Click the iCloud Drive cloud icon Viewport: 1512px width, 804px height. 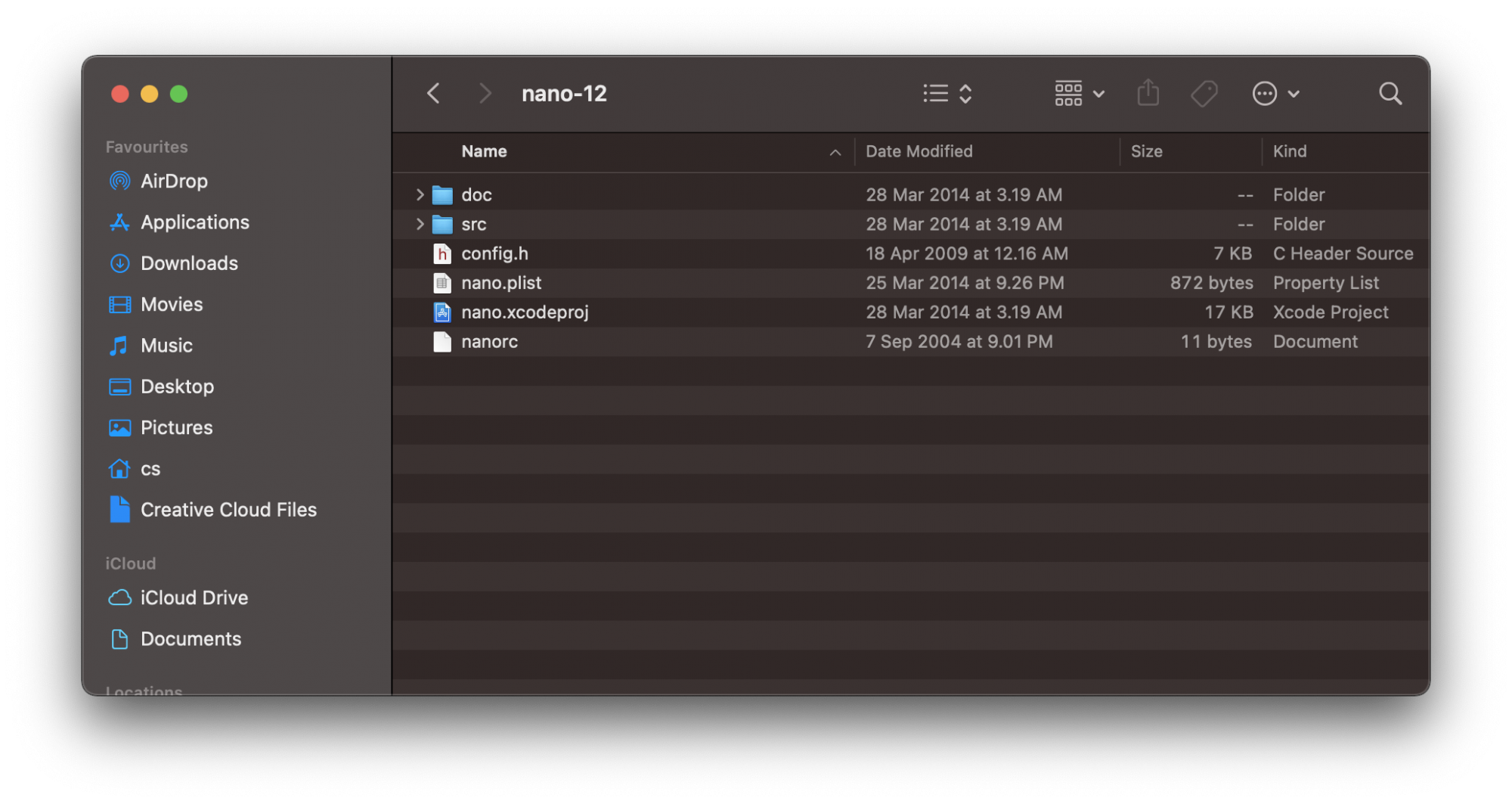(x=119, y=598)
